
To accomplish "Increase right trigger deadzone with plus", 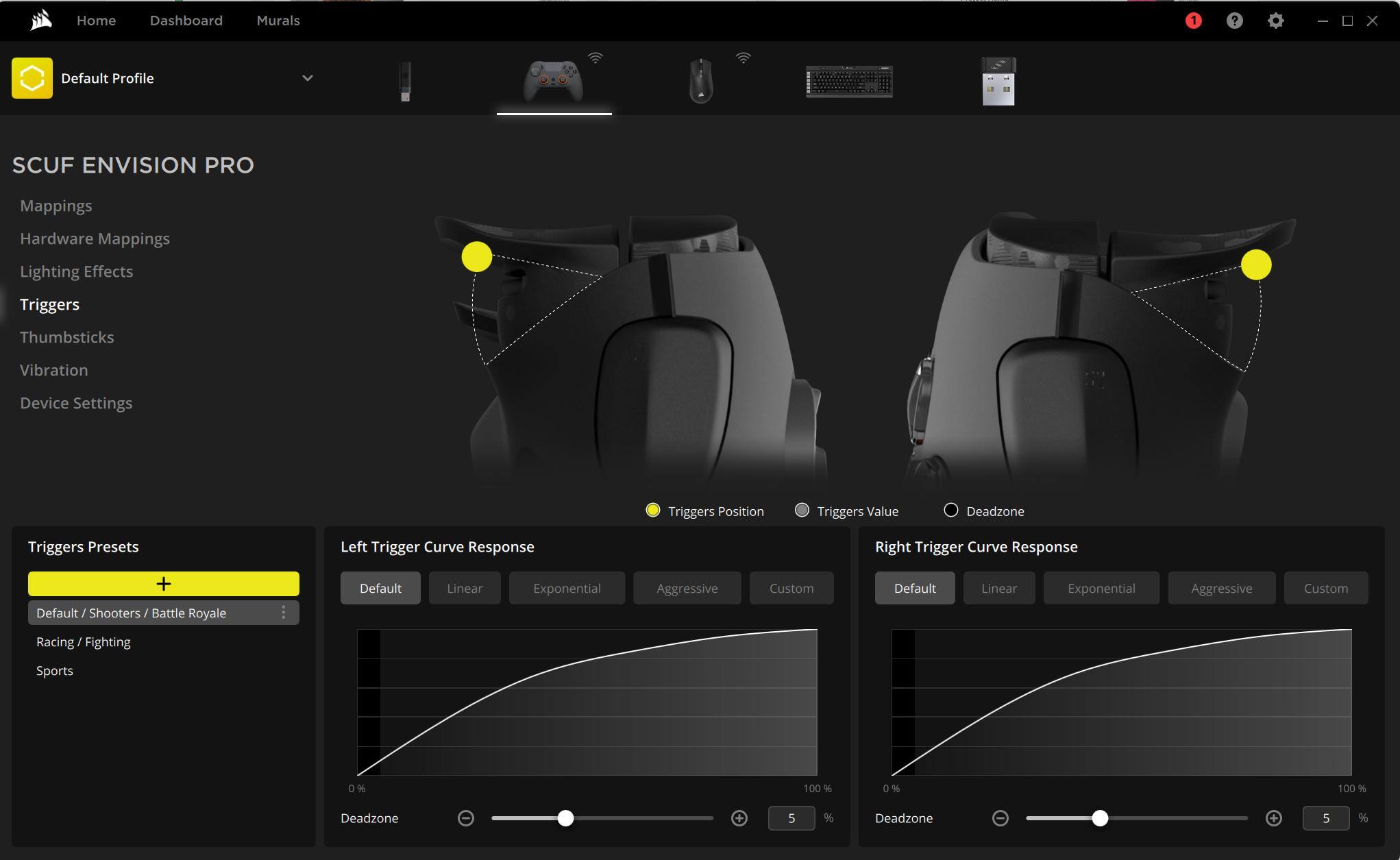I will tap(1273, 818).
